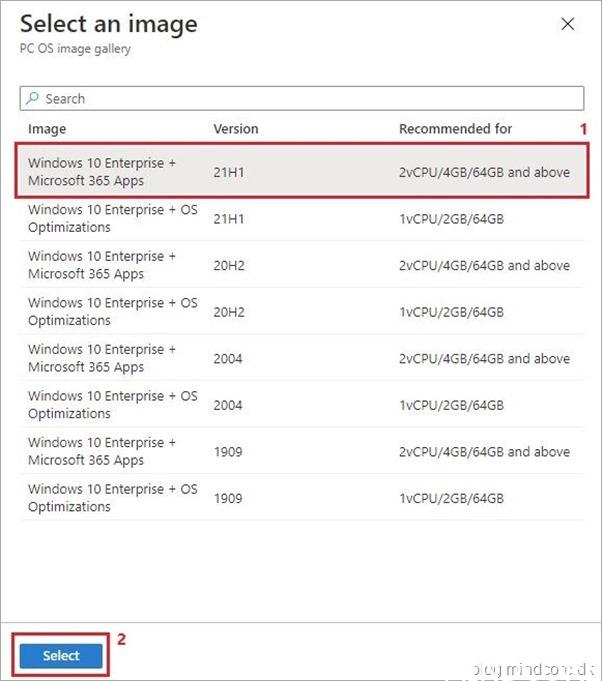Choose Windows 10 Enterprise + OS Optimizations 20H2
Image resolution: width=602 pixels, height=681 pixels.
[x=112, y=311]
